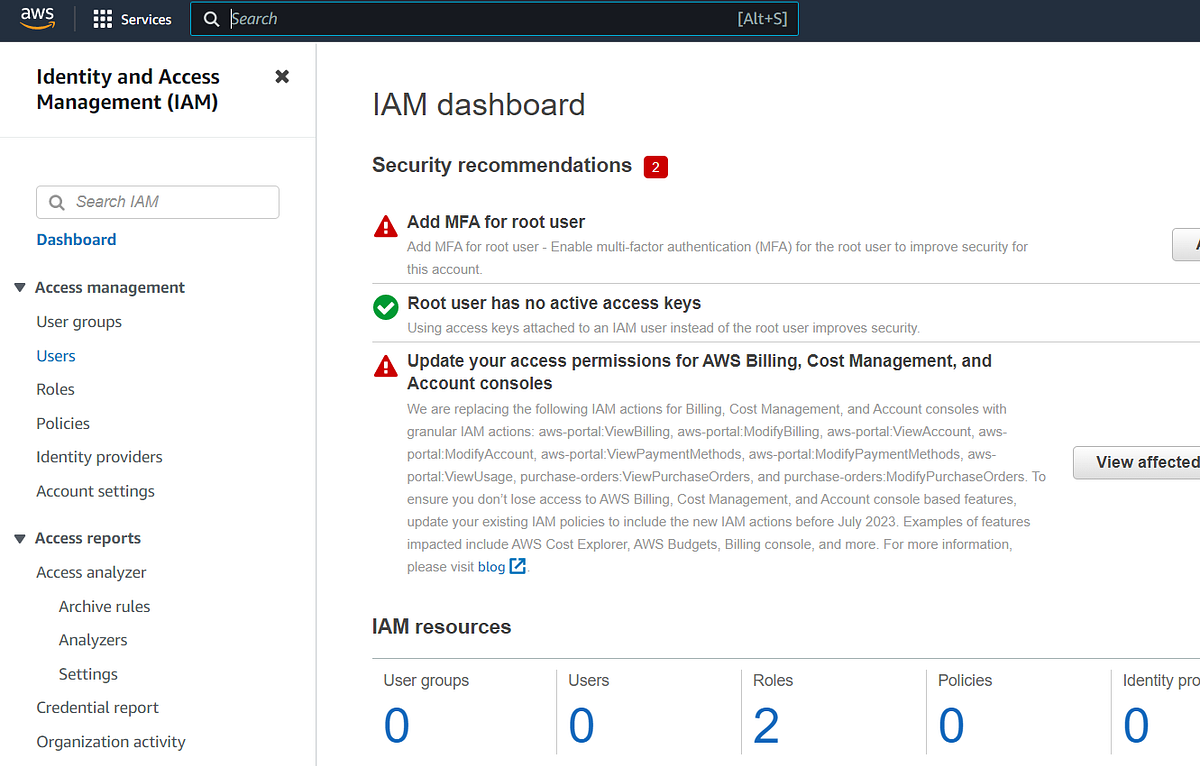Image resolution: width=1200 pixels, height=766 pixels.
Task: Expand Archive rules under Access analyzer
Action: pos(104,606)
